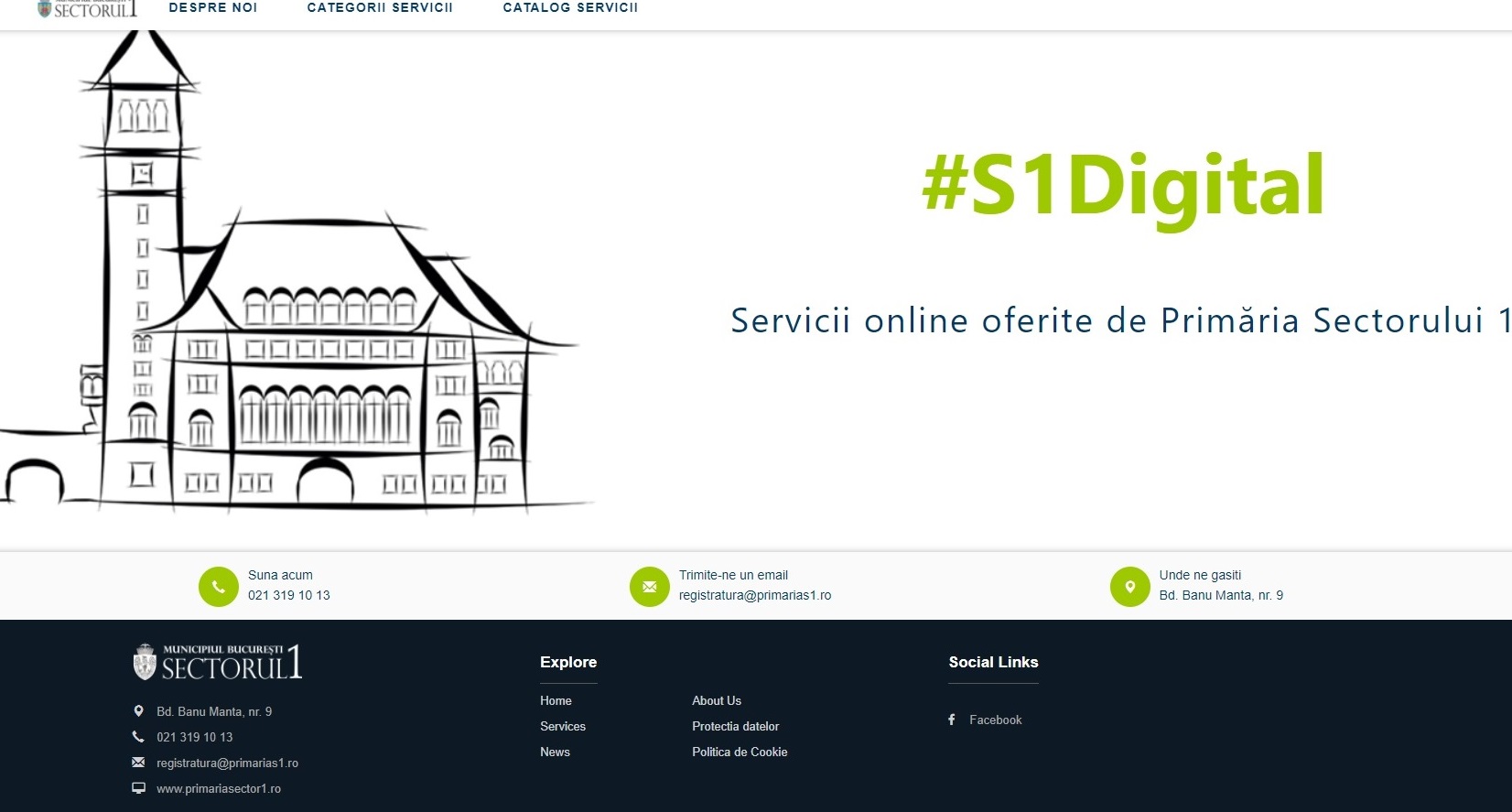Open the Despre Noi menu

coord(213,7)
